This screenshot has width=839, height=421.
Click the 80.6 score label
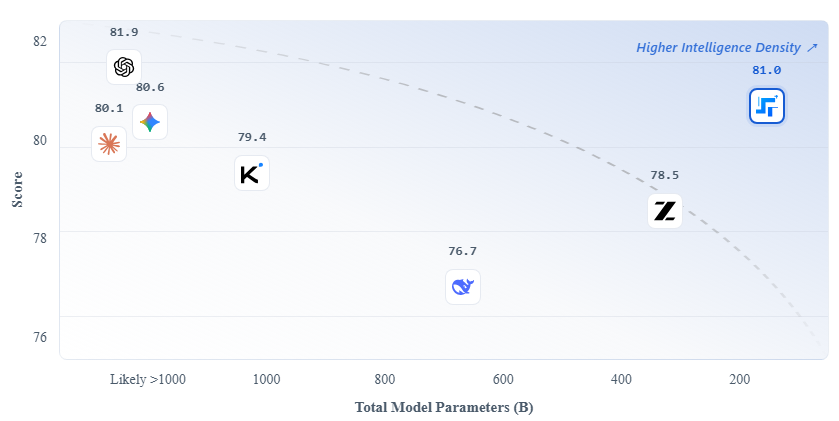(x=150, y=87)
